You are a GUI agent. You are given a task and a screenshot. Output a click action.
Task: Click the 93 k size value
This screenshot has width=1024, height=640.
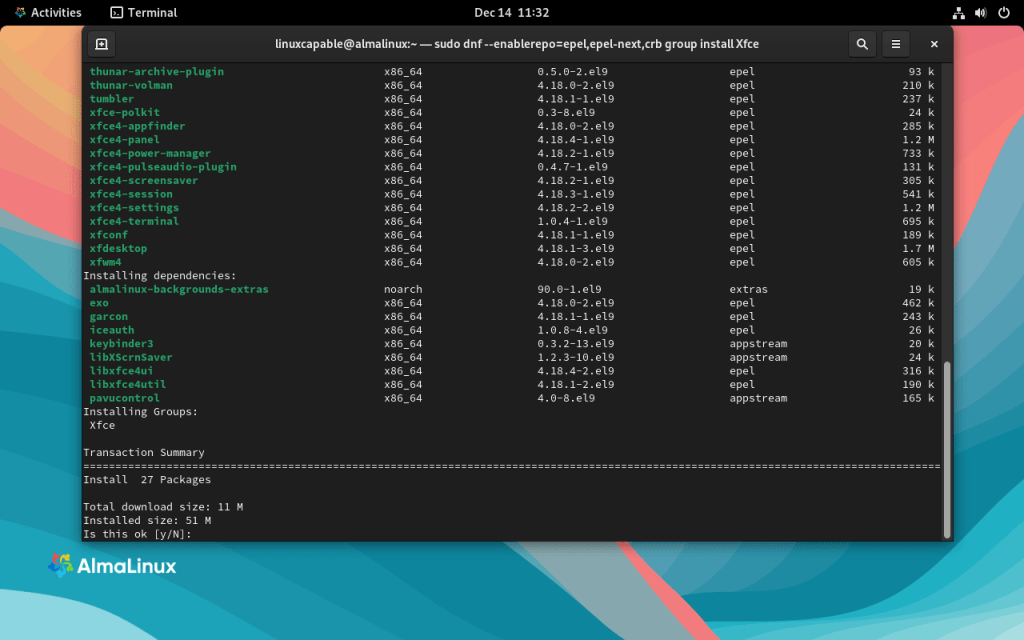(x=921, y=72)
